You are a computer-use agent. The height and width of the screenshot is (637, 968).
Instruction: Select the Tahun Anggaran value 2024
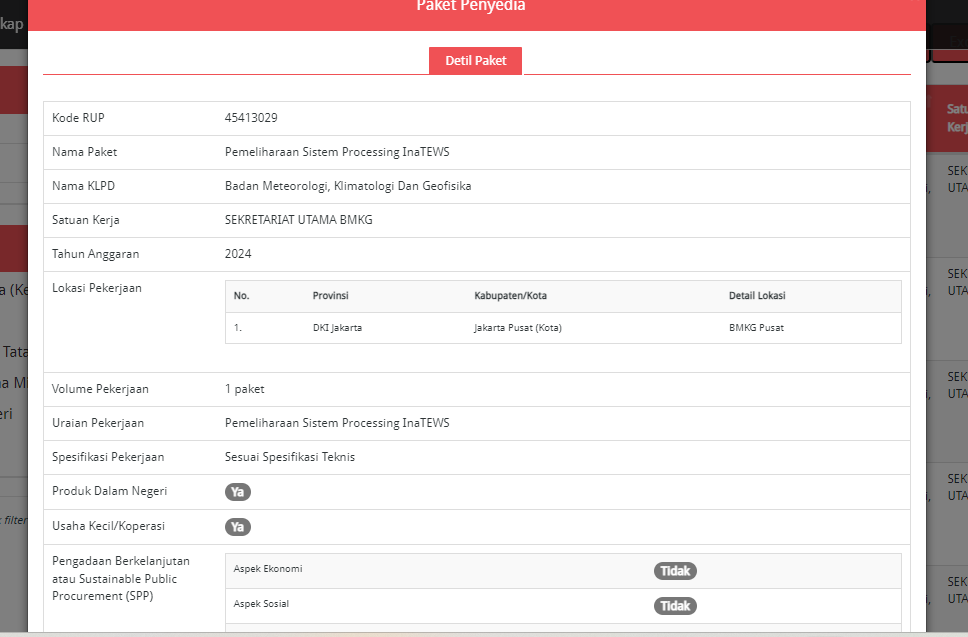point(238,254)
